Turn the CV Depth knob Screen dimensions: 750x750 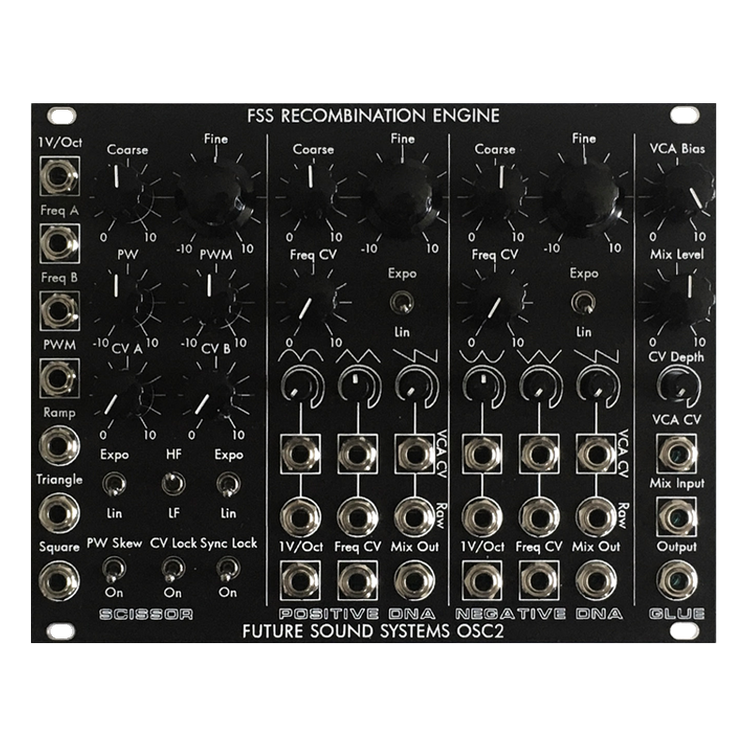[x=678, y=386]
